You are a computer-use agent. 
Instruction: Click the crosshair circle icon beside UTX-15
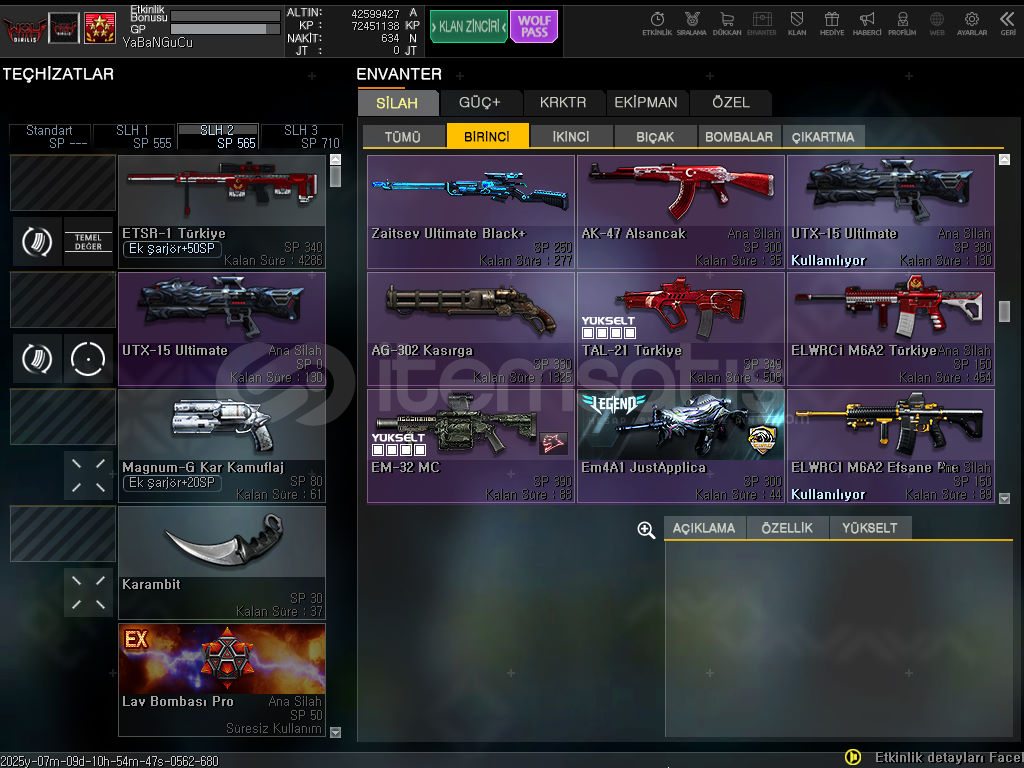[x=88, y=359]
